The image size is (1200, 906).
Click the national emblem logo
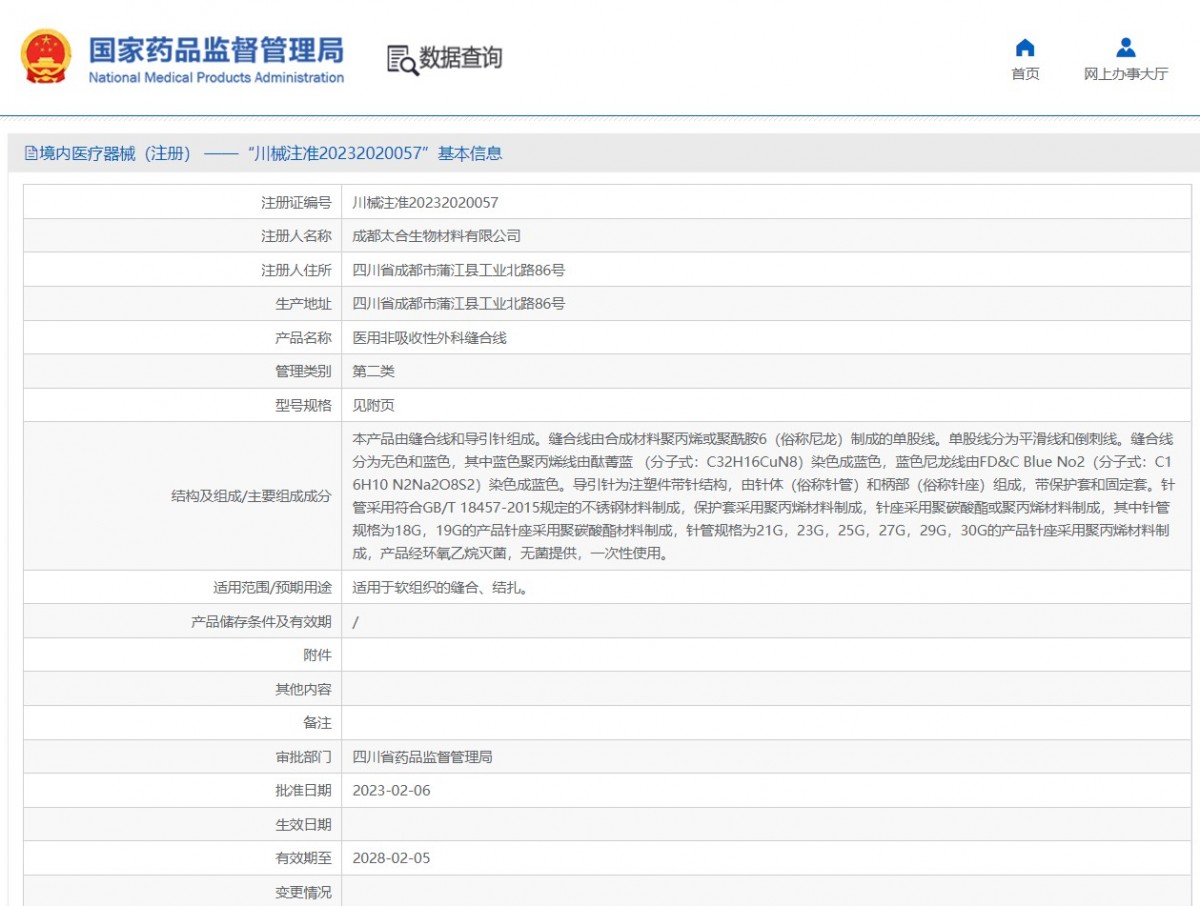coord(46,57)
